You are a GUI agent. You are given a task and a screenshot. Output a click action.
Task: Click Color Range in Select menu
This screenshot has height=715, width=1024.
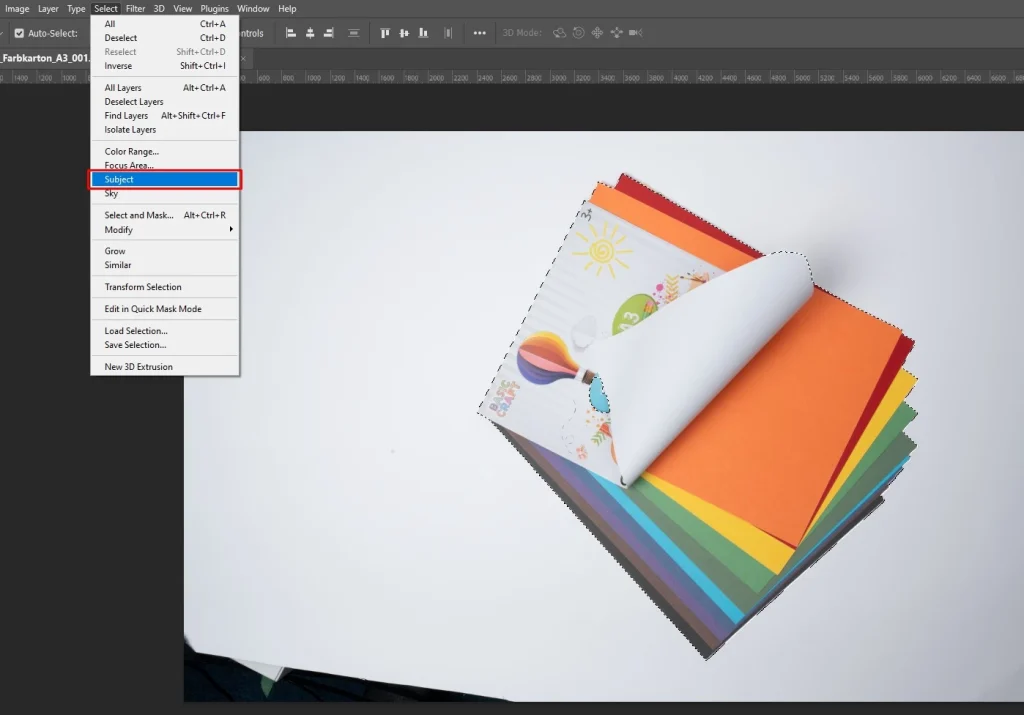tap(132, 152)
